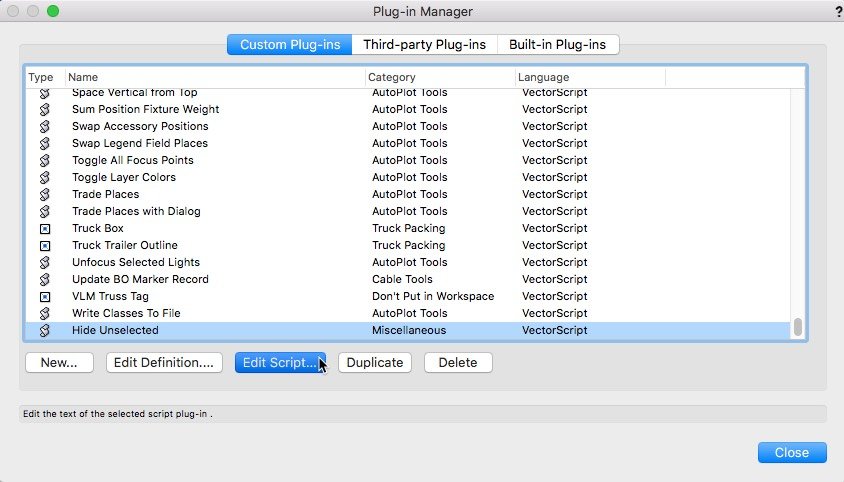The image size is (844, 482).
Task: Click the Write Classes To File icon
Action: click(44, 313)
